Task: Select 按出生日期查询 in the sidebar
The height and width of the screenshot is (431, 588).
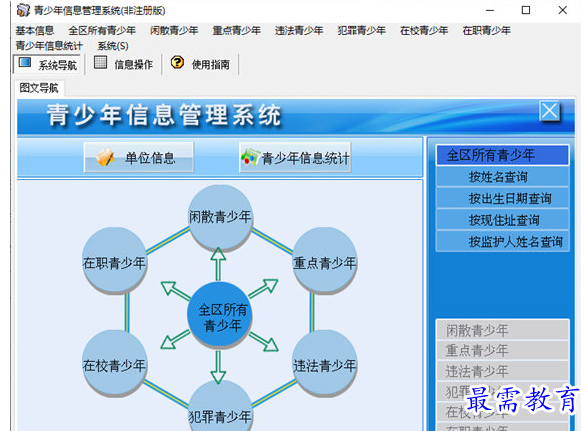Action: pyautogui.click(x=502, y=198)
